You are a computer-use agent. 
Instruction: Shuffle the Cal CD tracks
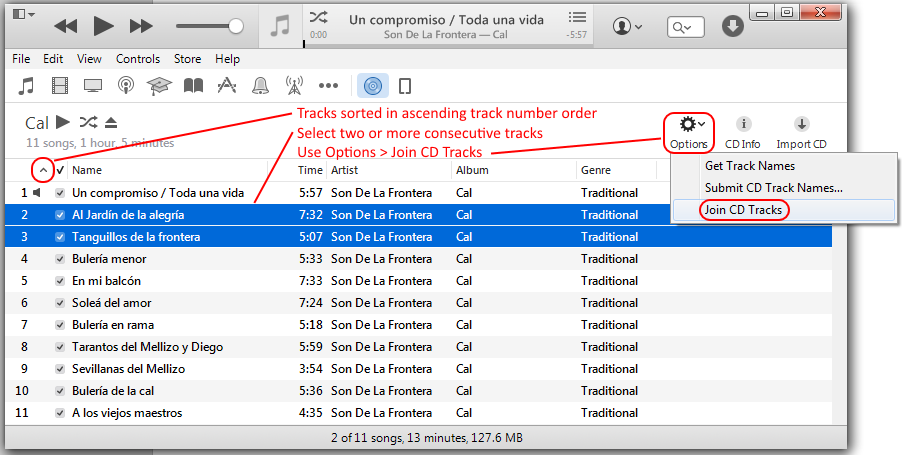click(x=88, y=122)
